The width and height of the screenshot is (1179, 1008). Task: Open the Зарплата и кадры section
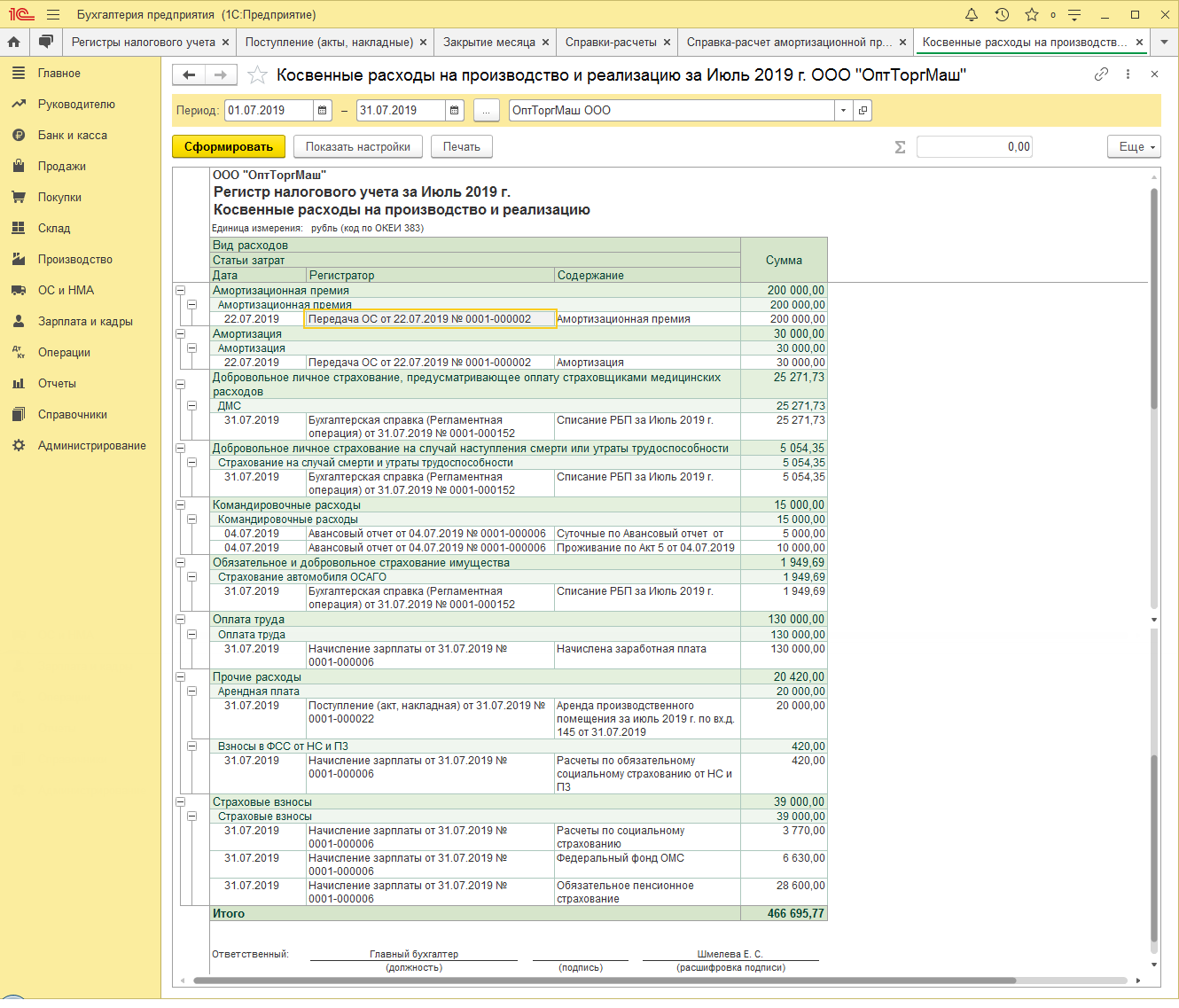(x=85, y=321)
